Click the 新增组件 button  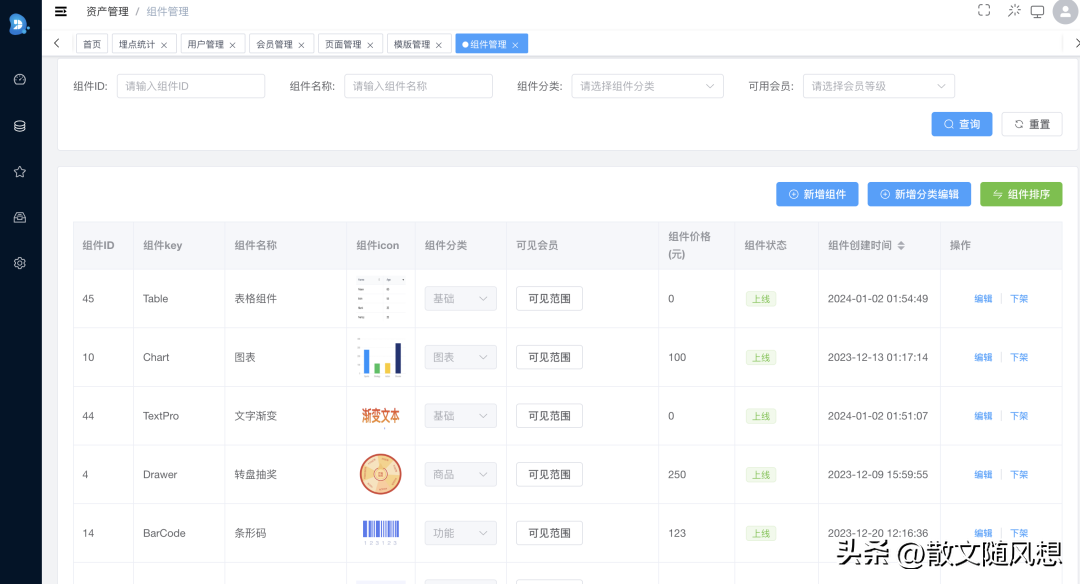pyautogui.click(x=817, y=194)
